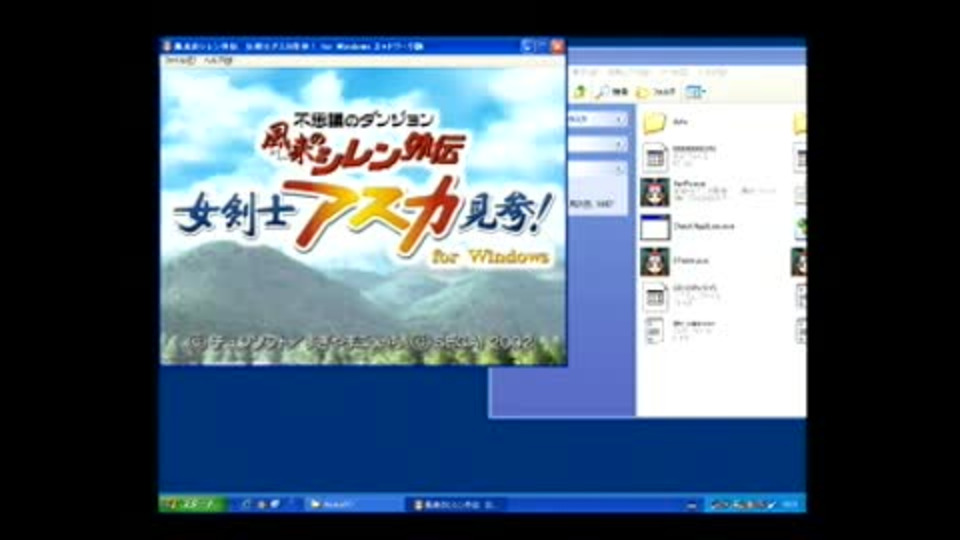Collapse the middle task pane section in Explorer
Image resolution: width=960 pixels, height=540 pixels.
click(620, 144)
